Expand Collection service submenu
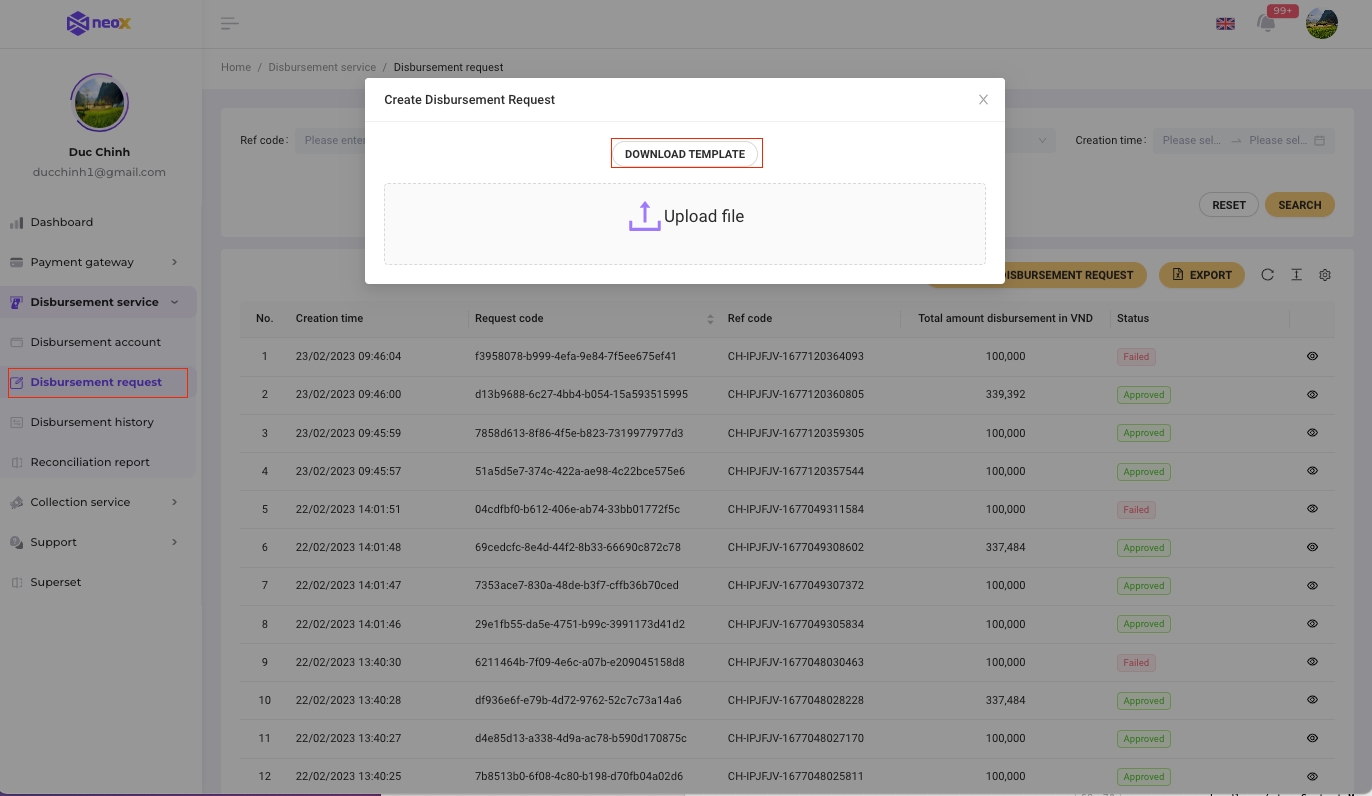This screenshot has height=796, width=1372. [x=95, y=502]
